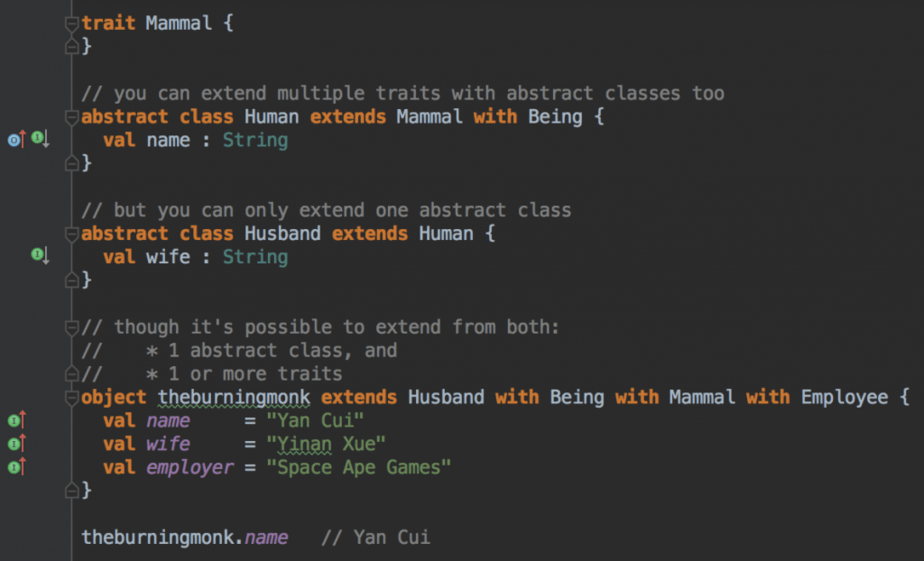Click closing fold marker of Husband class
The image size is (924, 561).
pos(71,281)
